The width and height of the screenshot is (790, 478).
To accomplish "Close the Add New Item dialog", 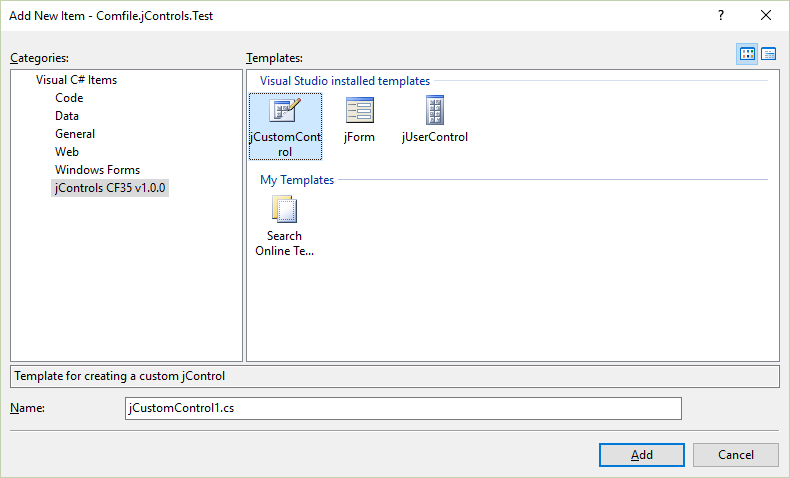I will point(766,16).
